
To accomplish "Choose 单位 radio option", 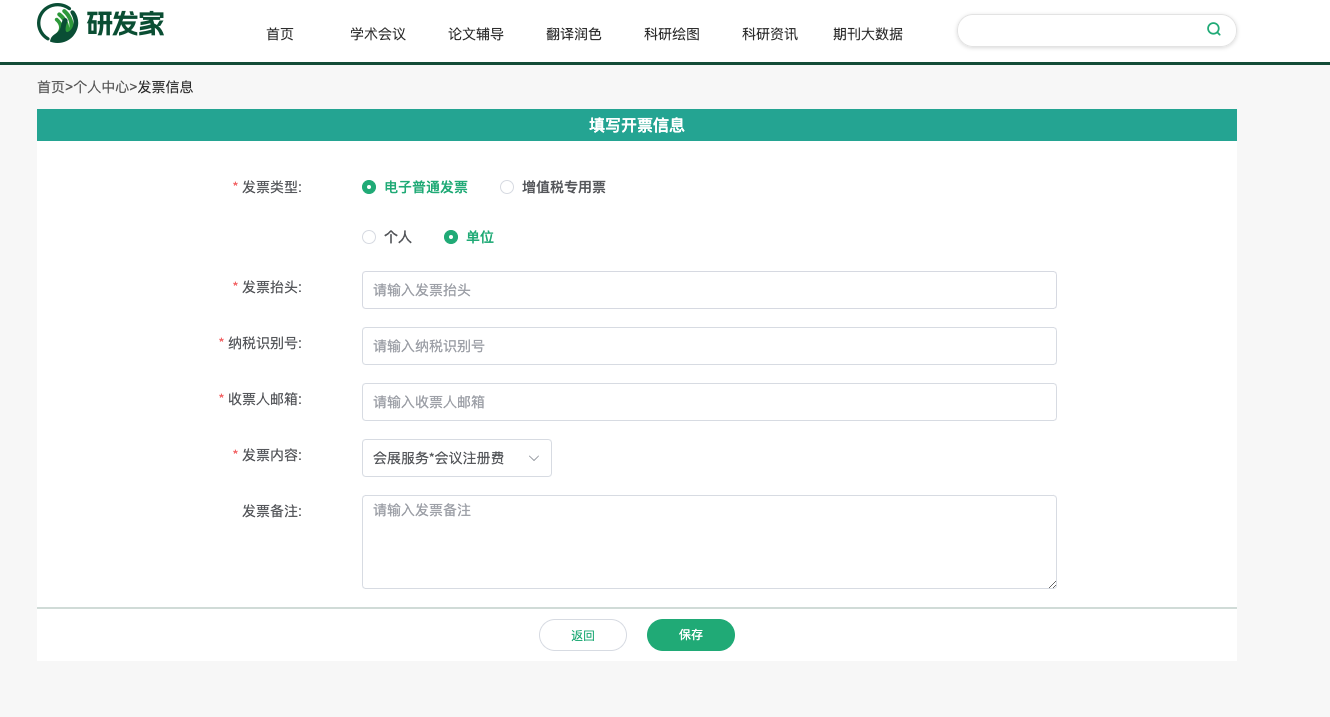I will point(451,237).
